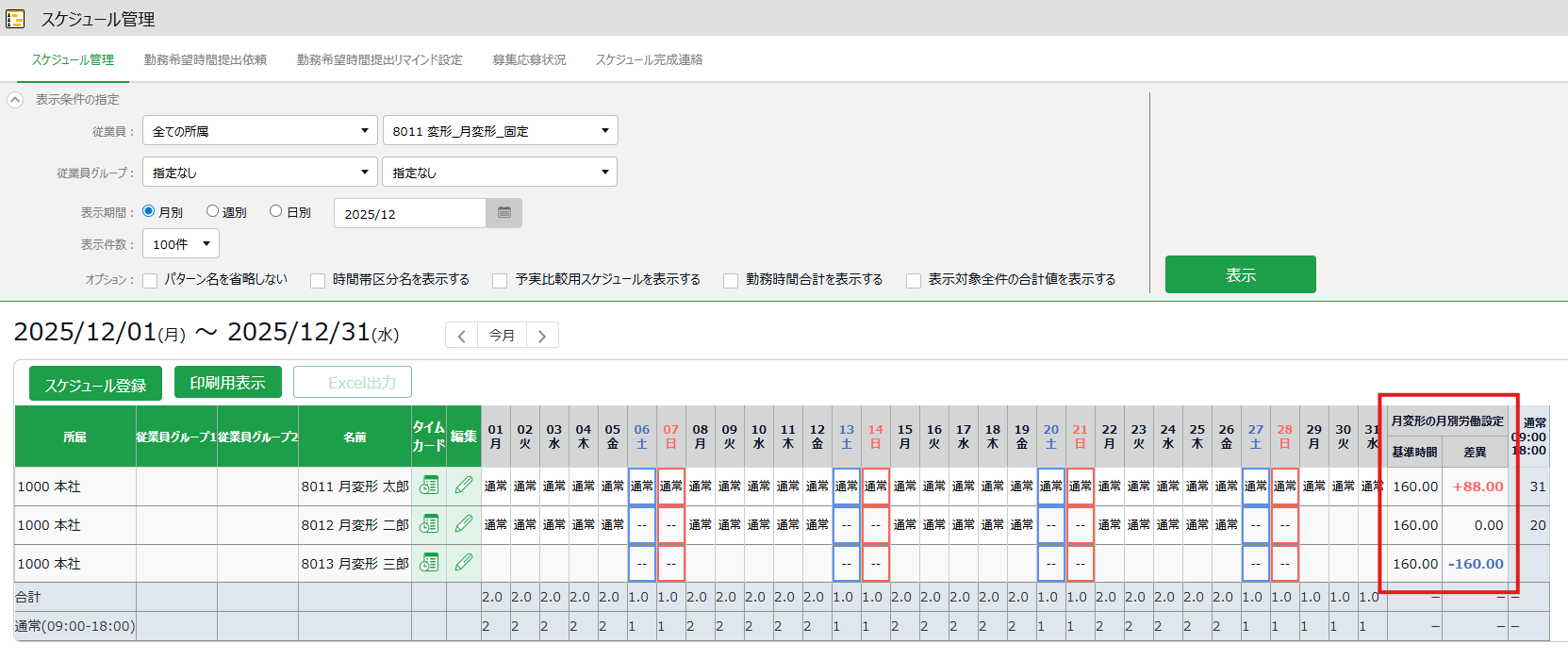Click the 2025/12 date input field
This screenshot has width=1568, height=660.
(410, 214)
